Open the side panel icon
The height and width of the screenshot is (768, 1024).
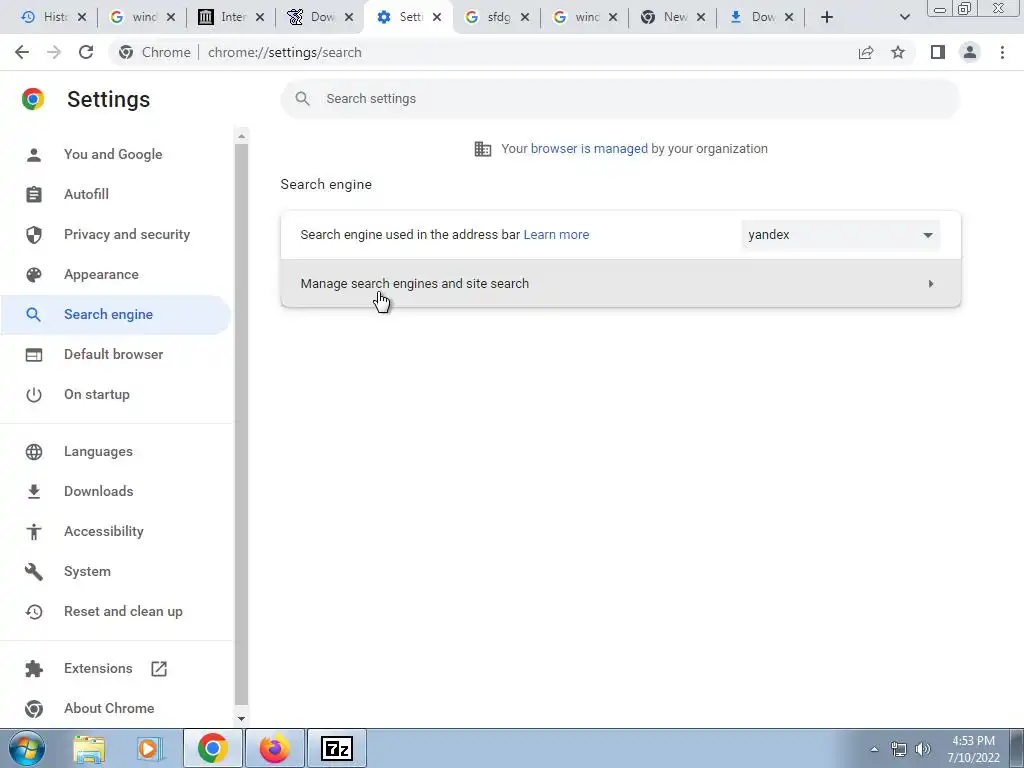[x=938, y=52]
